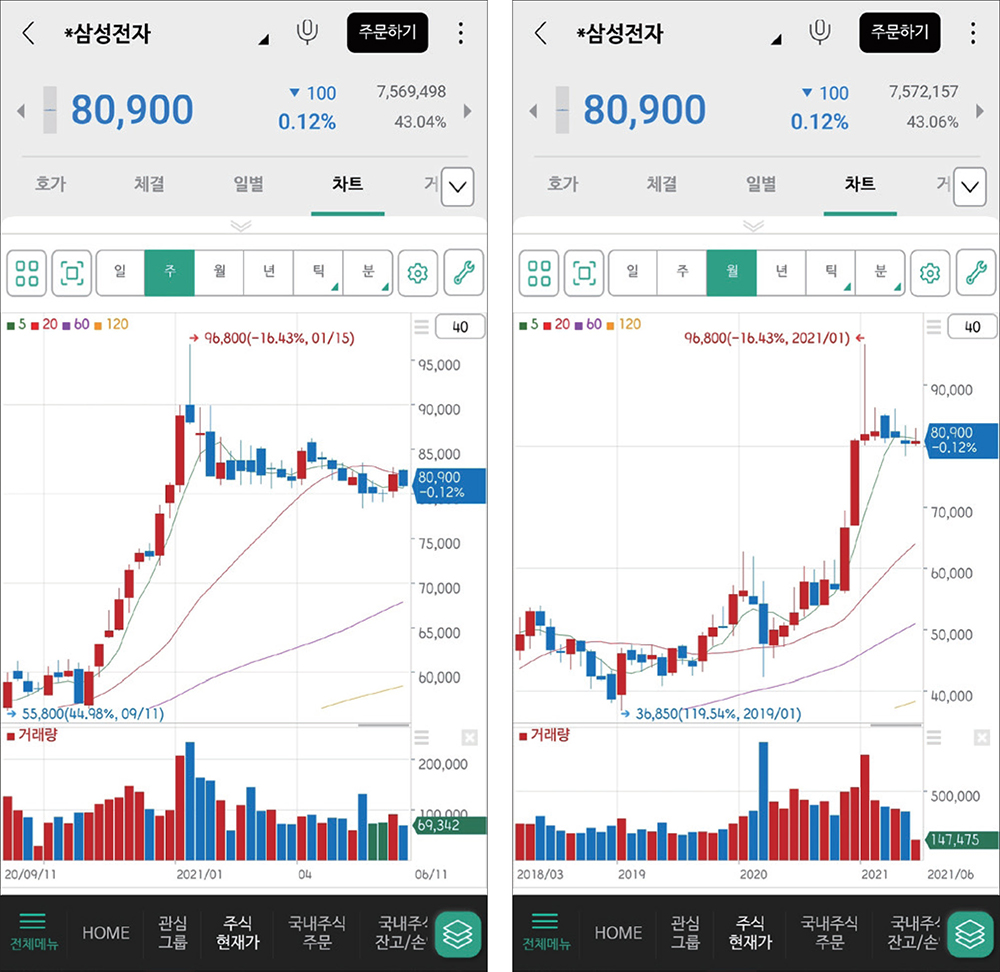Viewport: 1000px width, 972px height.
Task: Open 분 minute dropdown on left phone
Action: pyautogui.click(x=368, y=273)
